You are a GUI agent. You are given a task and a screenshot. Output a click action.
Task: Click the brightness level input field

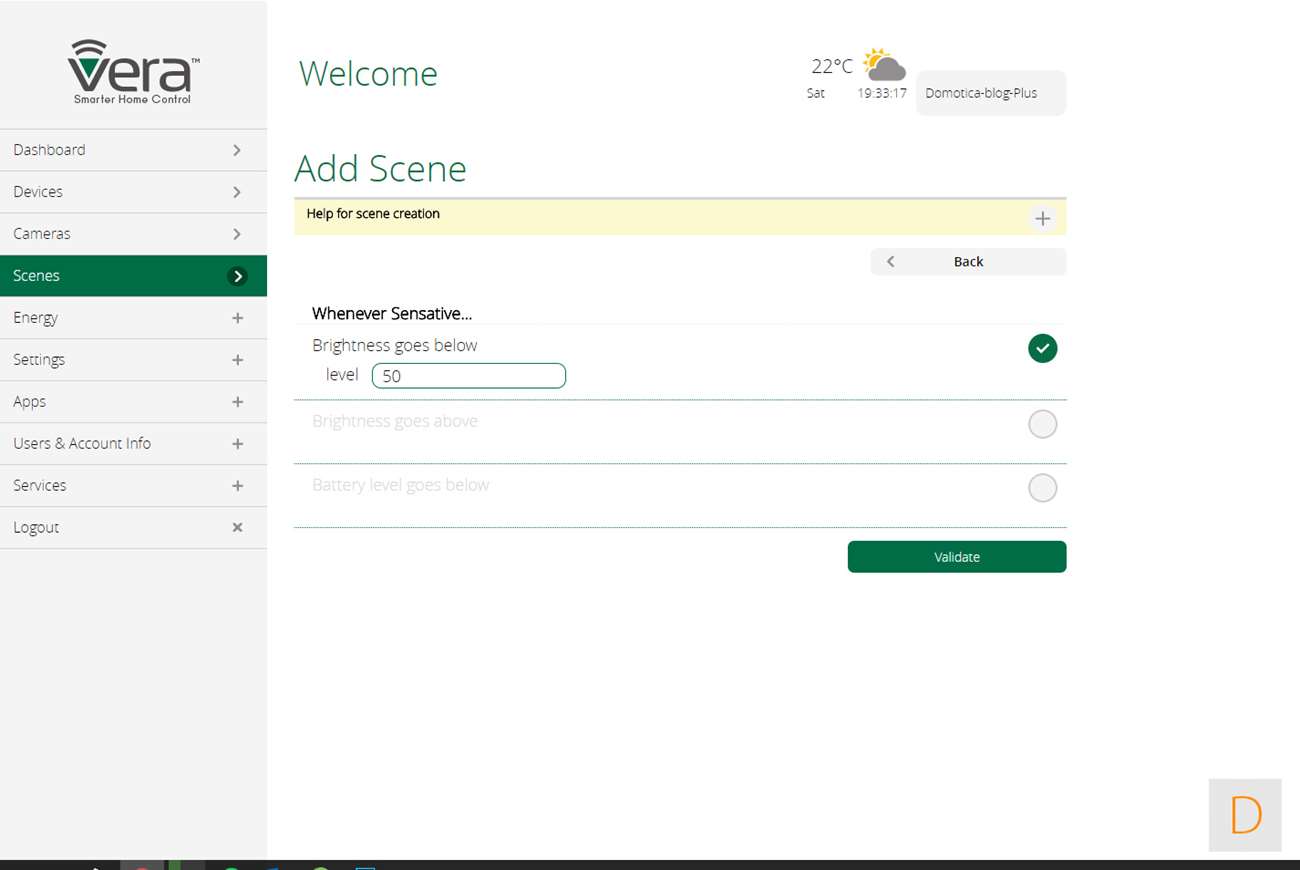pos(468,376)
